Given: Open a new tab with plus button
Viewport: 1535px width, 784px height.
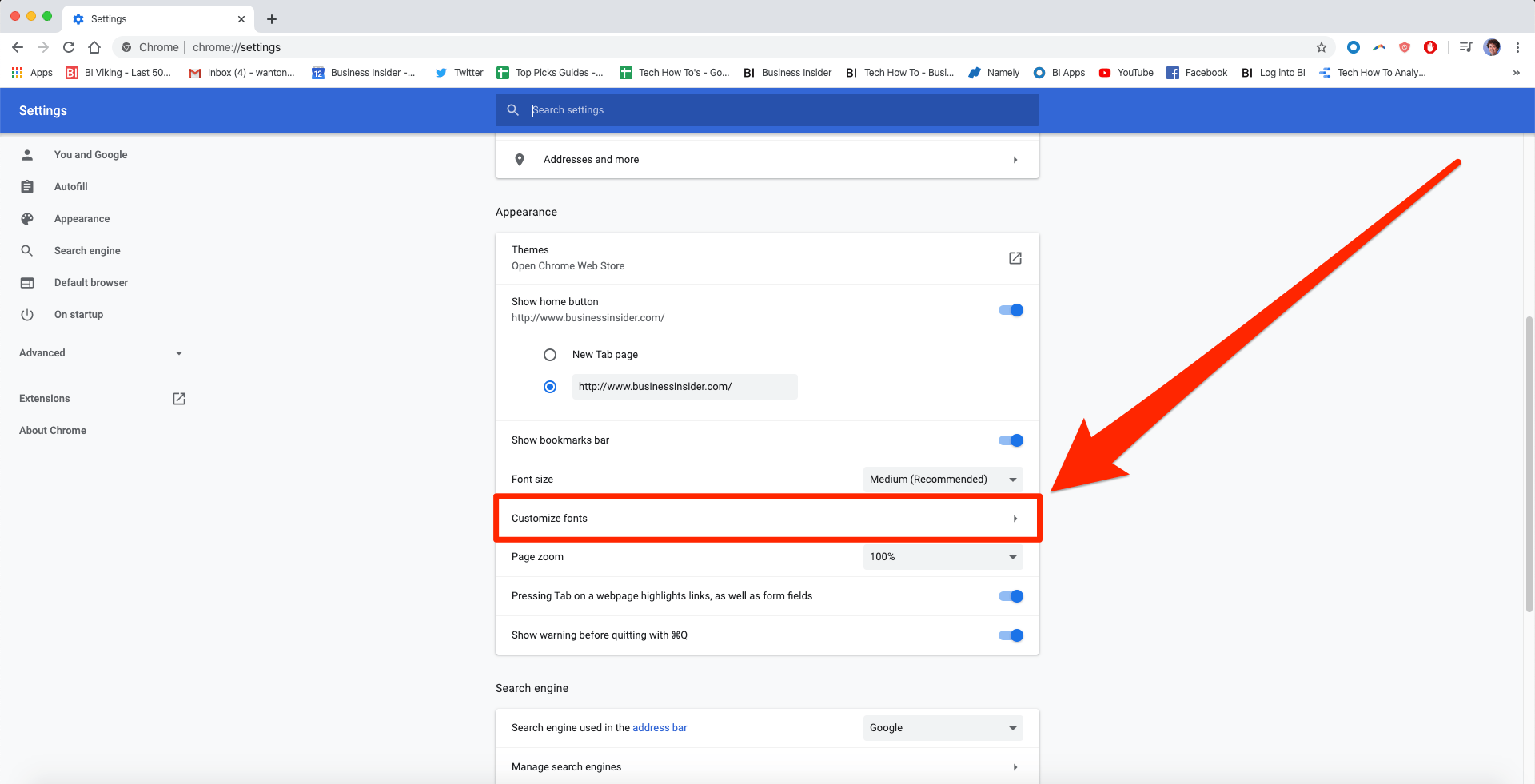Looking at the screenshot, I should pos(272,19).
